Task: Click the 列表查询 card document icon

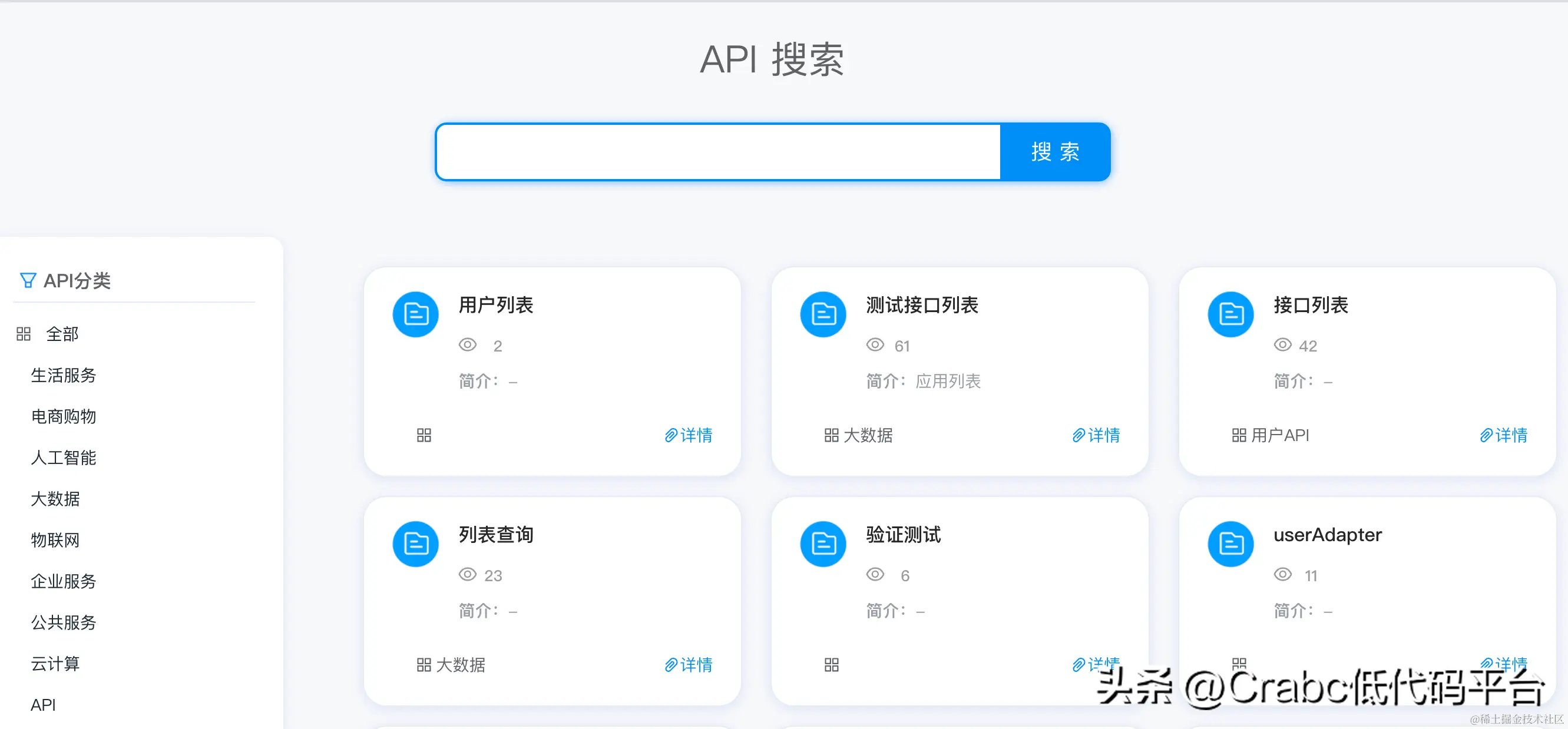Action: (416, 544)
